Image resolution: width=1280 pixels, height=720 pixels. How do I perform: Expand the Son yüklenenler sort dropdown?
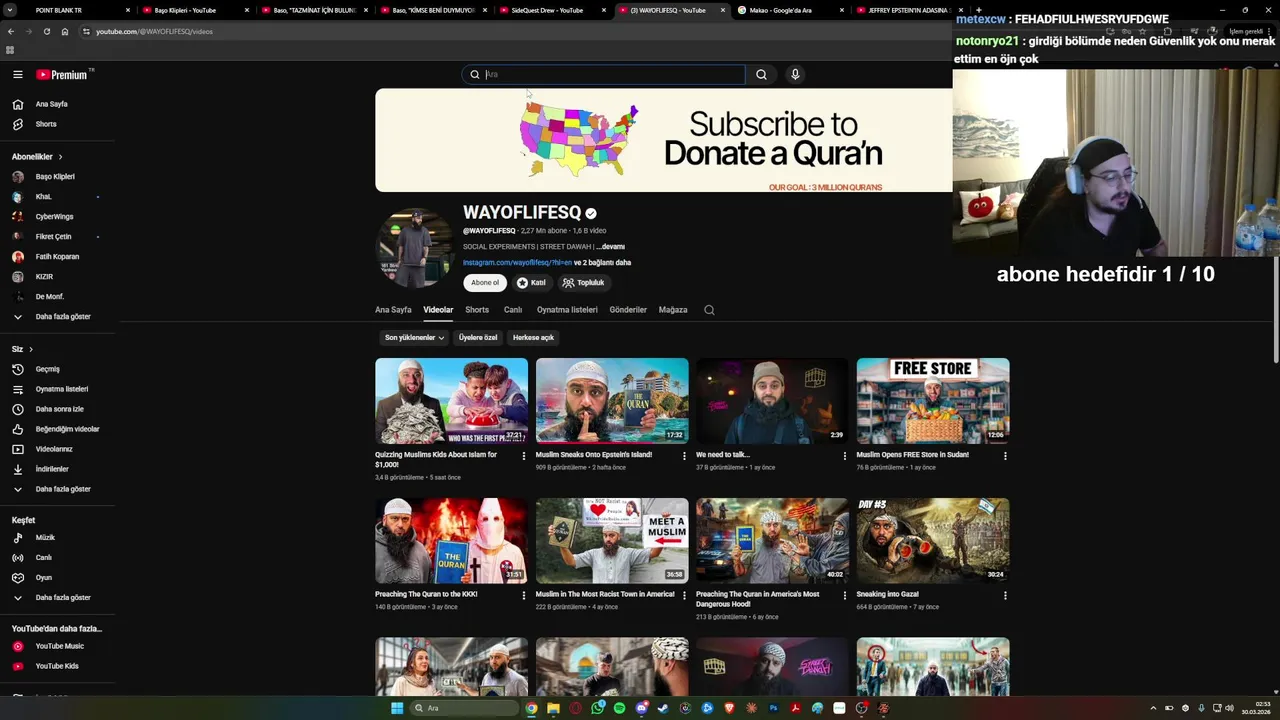coord(414,338)
